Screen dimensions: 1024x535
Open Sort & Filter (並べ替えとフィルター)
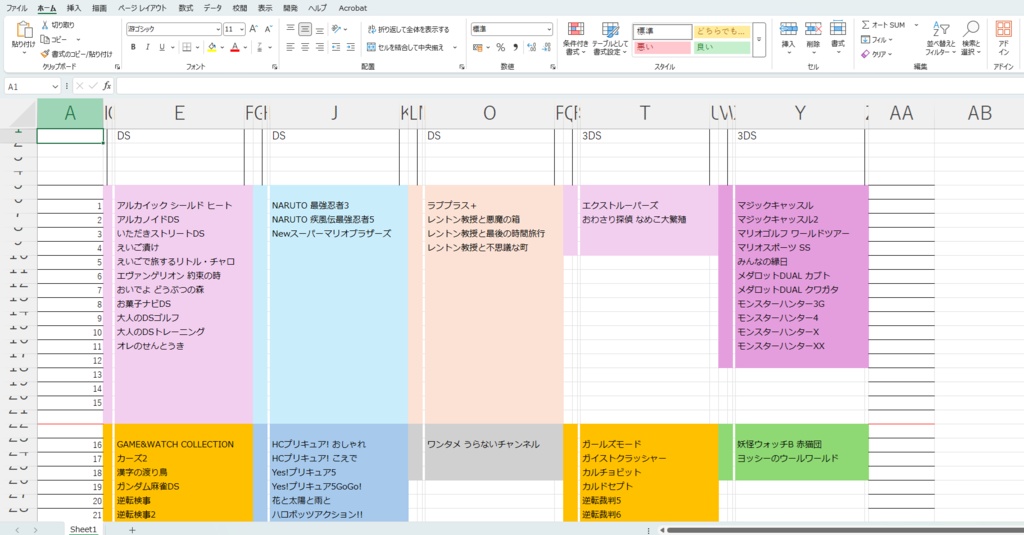point(940,38)
